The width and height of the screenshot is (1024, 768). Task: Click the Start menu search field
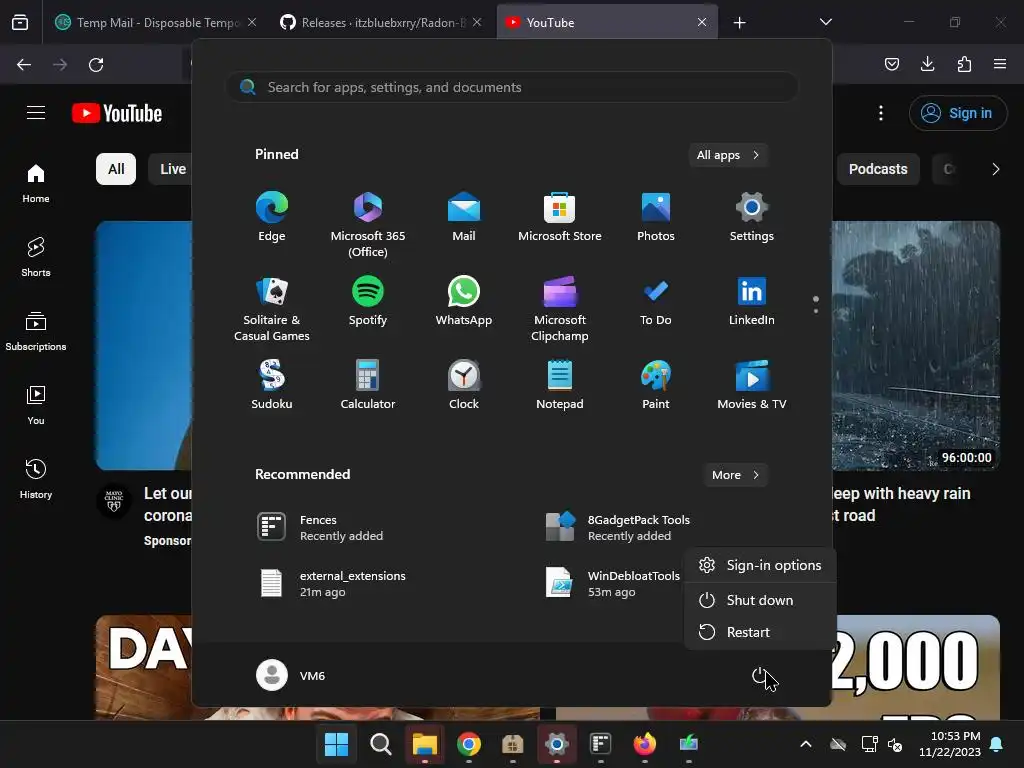click(512, 87)
